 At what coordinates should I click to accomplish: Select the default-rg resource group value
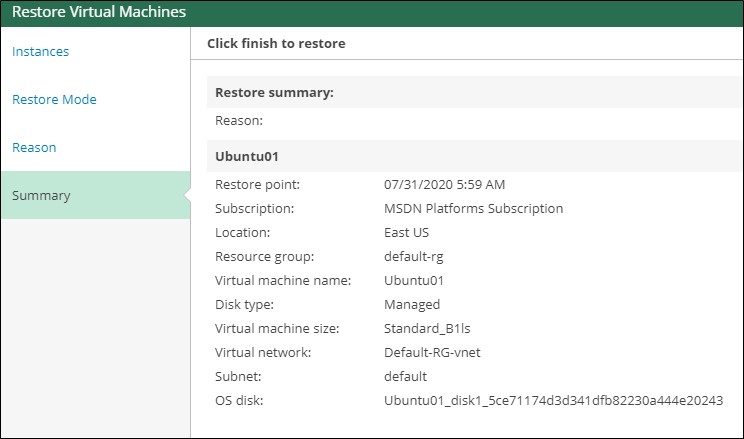[414, 257]
